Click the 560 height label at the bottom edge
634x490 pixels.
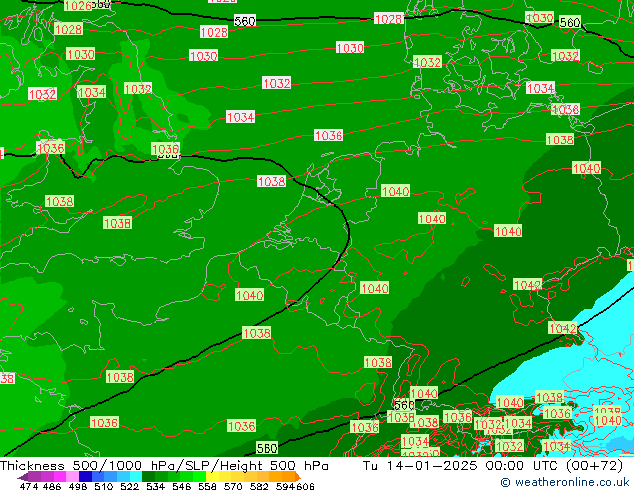[267, 448]
